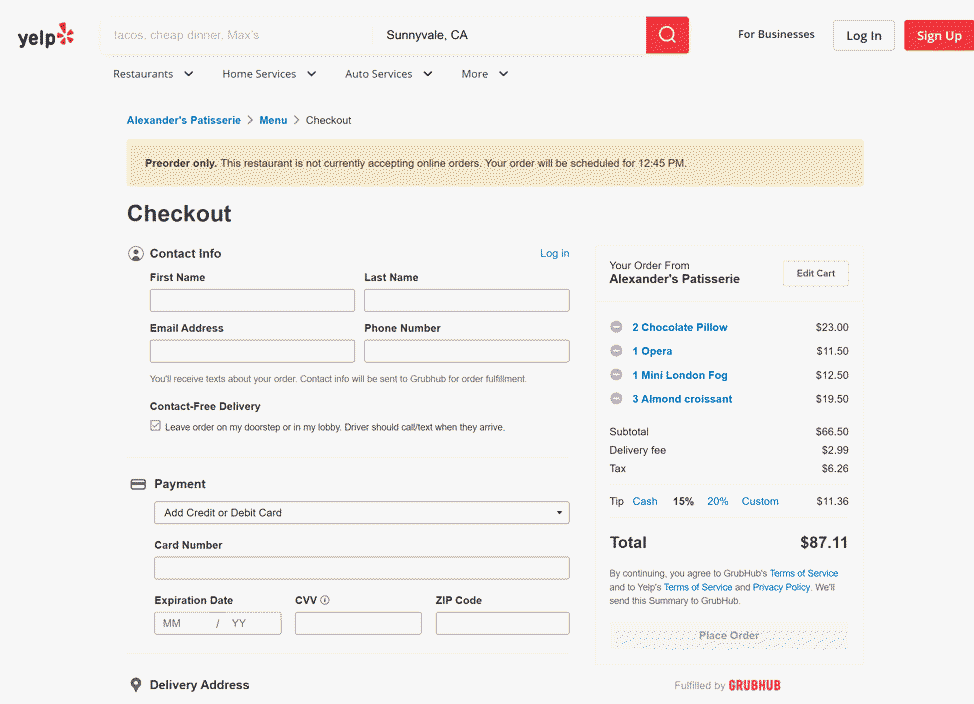Open the More menu
The width and height of the screenshot is (974, 704).
click(x=484, y=74)
